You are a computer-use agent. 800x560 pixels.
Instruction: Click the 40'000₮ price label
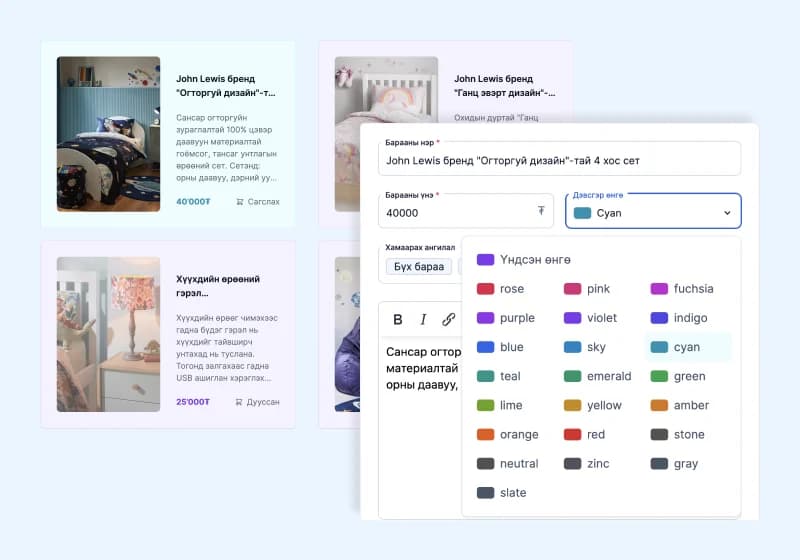tap(193, 202)
